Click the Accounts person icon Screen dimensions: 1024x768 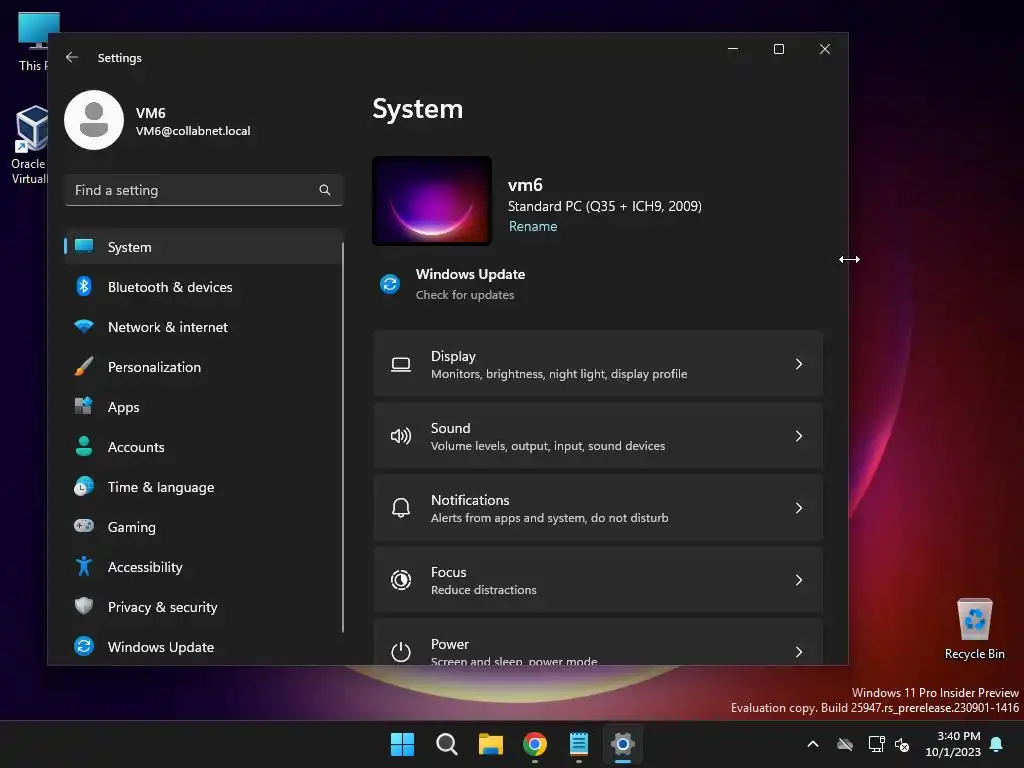coord(84,446)
